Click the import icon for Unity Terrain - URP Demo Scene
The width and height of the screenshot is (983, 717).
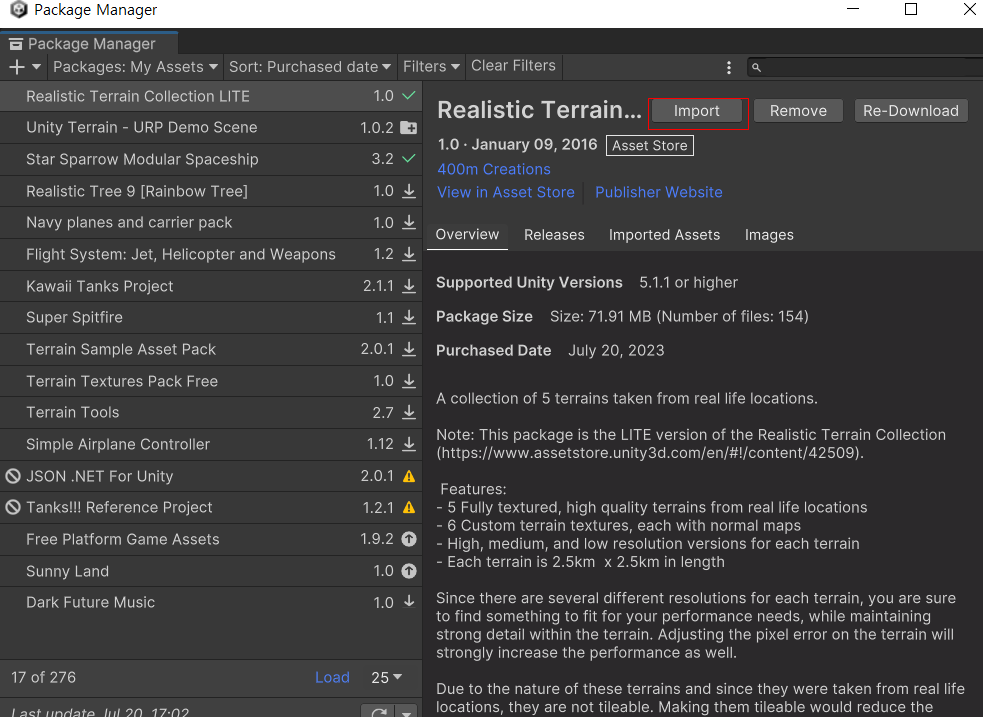pyautogui.click(x=409, y=127)
